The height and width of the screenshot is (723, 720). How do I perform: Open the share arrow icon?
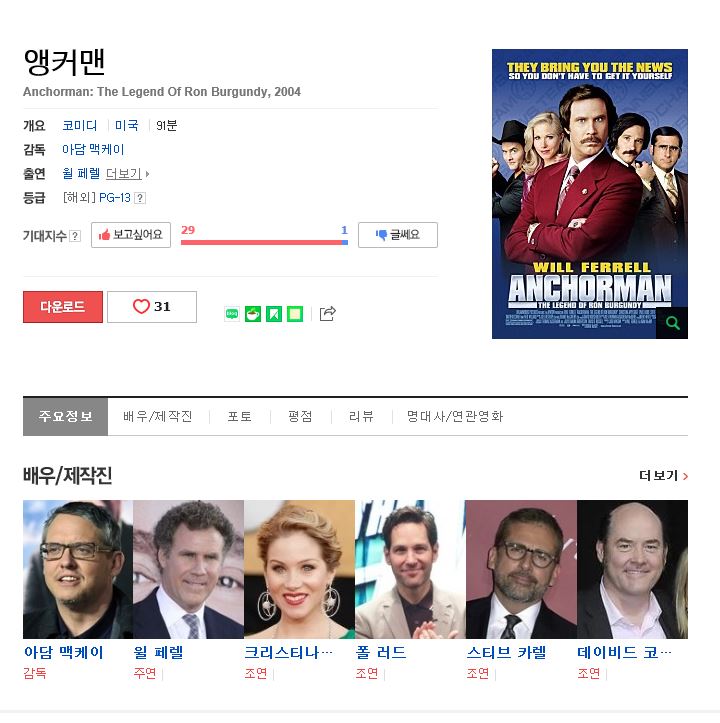pyautogui.click(x=327, y=314)
